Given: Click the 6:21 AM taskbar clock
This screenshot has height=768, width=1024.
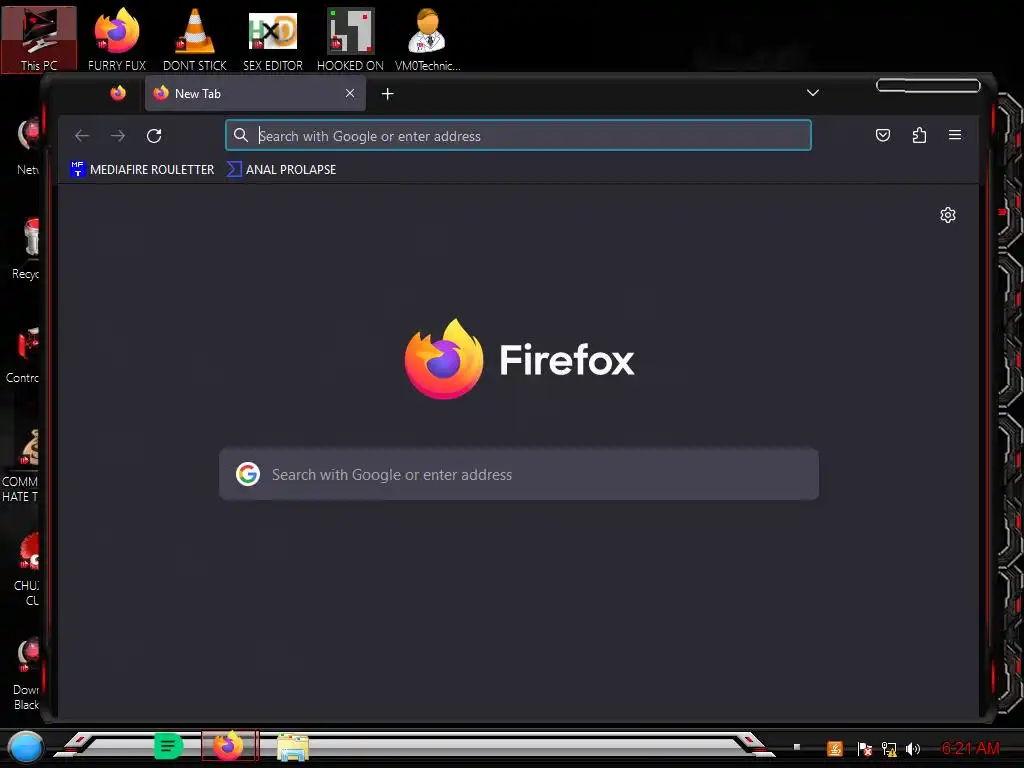Looking at the screenshot, I should 970,748.
